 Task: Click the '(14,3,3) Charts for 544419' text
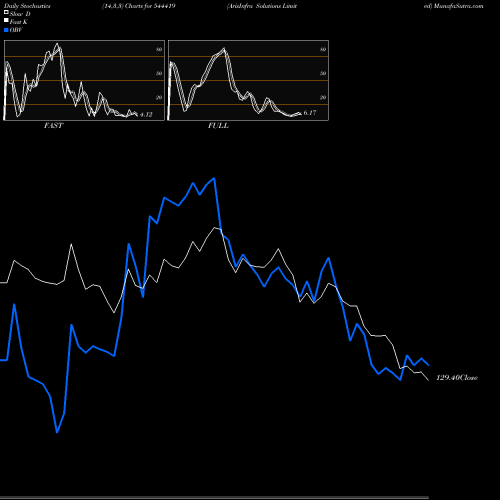[139, 6]
